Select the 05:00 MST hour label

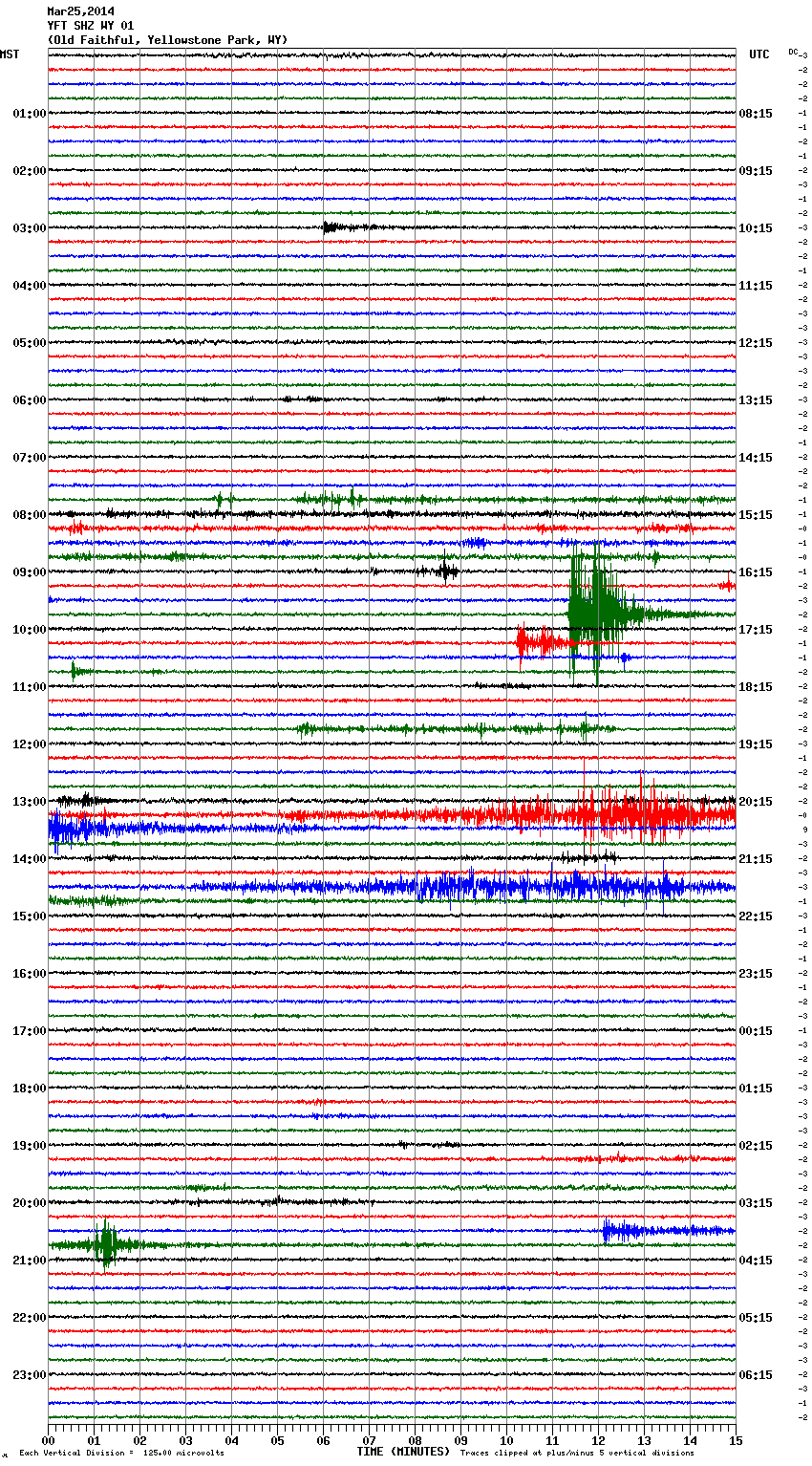pos(30,343)
